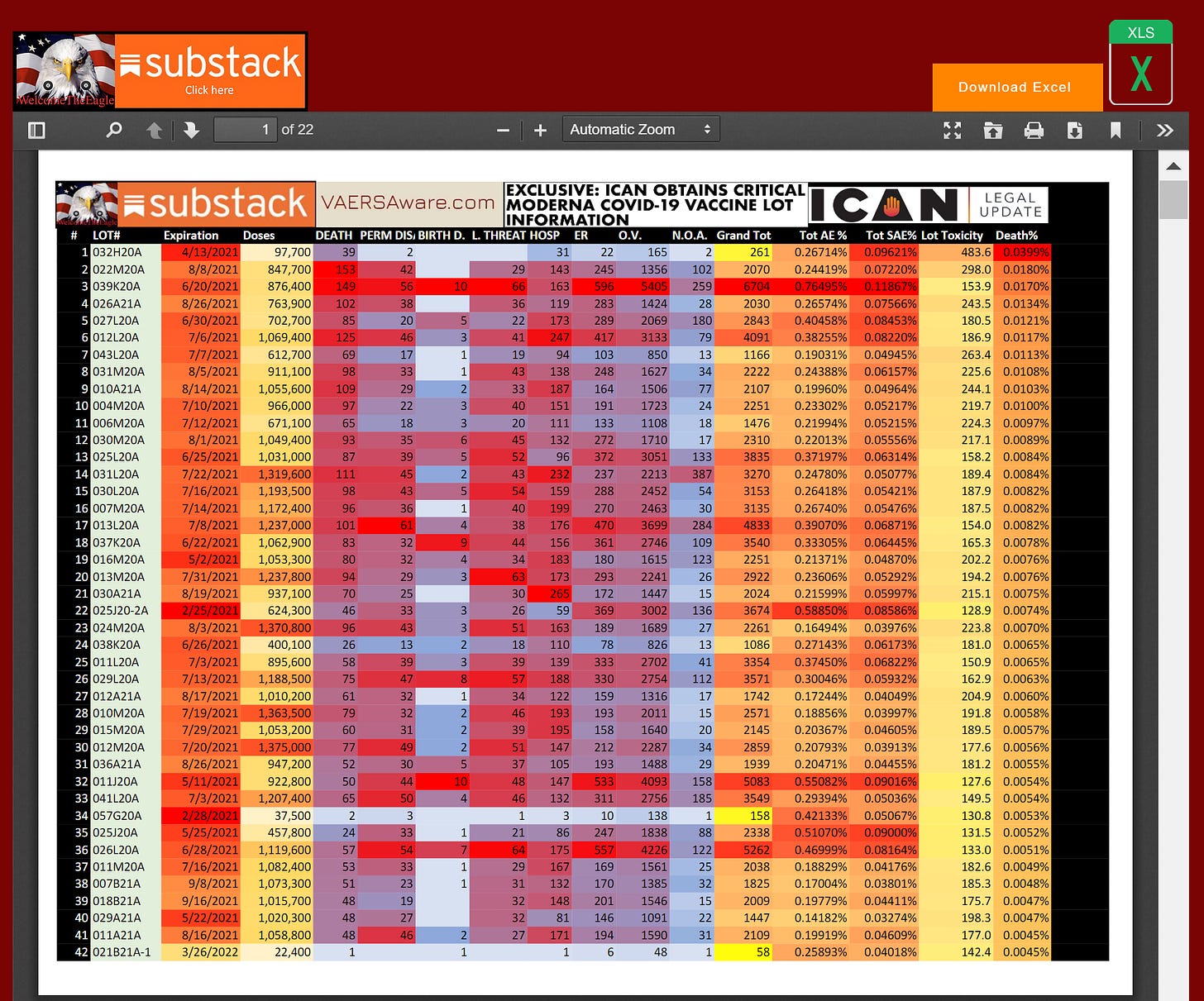Click the EXCLUSIVE ICAN OBTAINS headline
The width and height of the screenshot is (1204, 1001).
pyautogui.click(x=655, y=204)
